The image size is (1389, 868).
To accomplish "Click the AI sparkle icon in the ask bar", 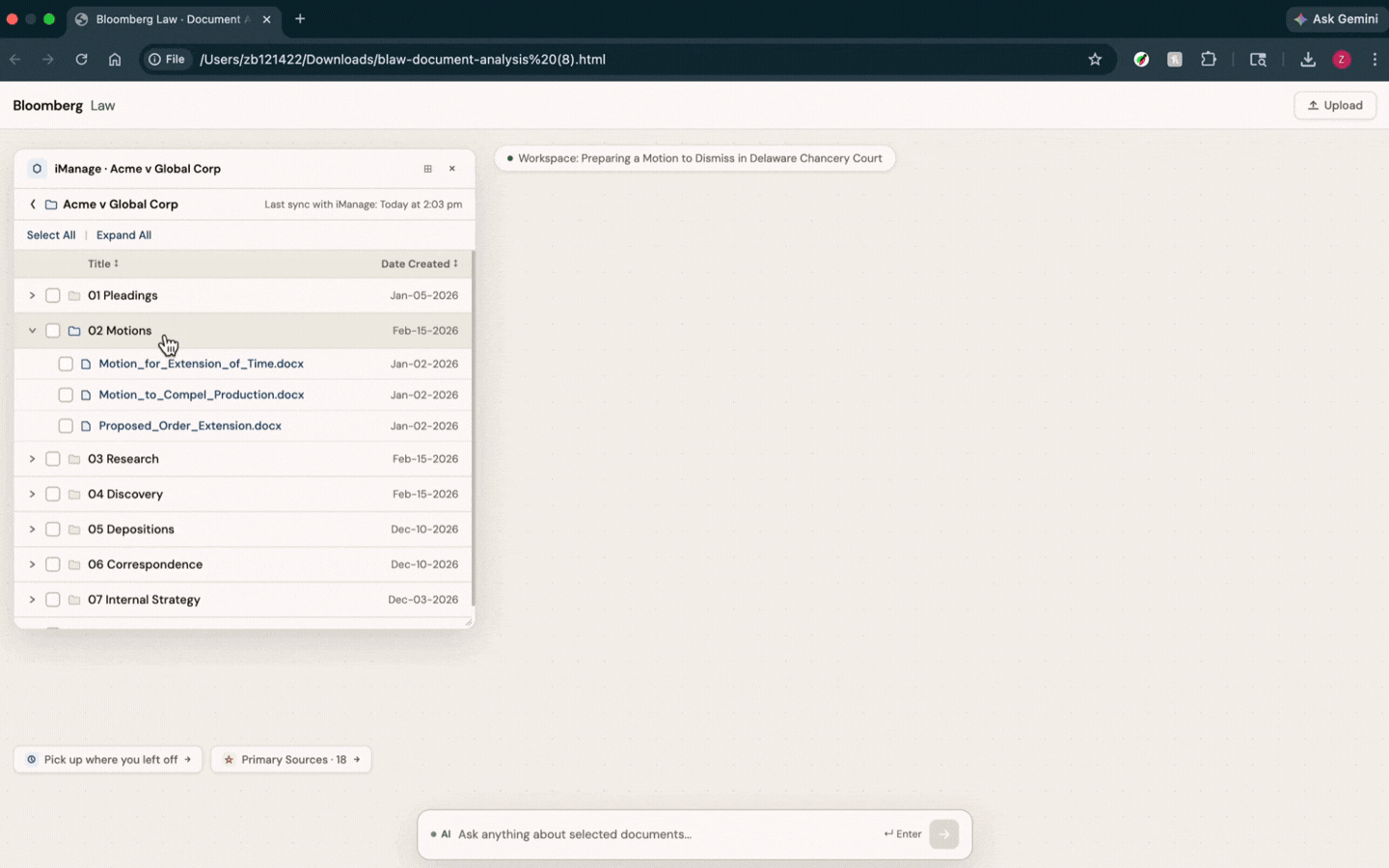I will tap(443, 833).
